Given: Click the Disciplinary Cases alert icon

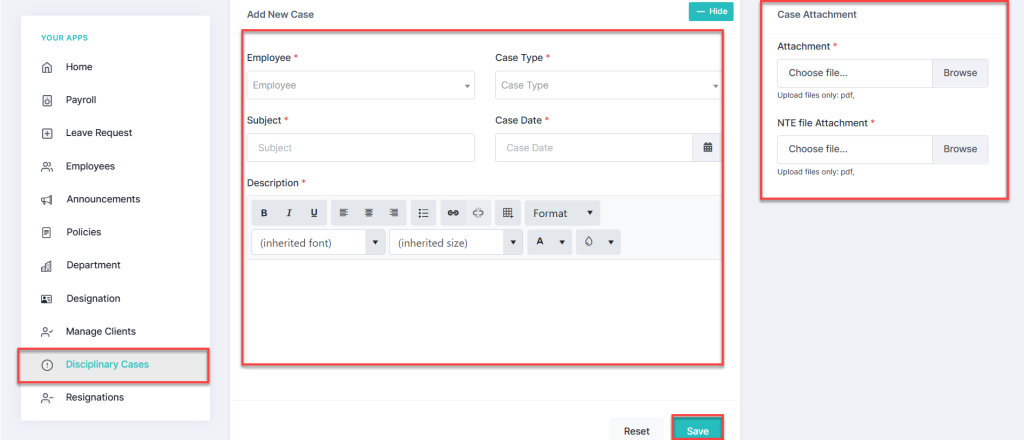Looking at the screenshot, I should (x=46, y=365).
